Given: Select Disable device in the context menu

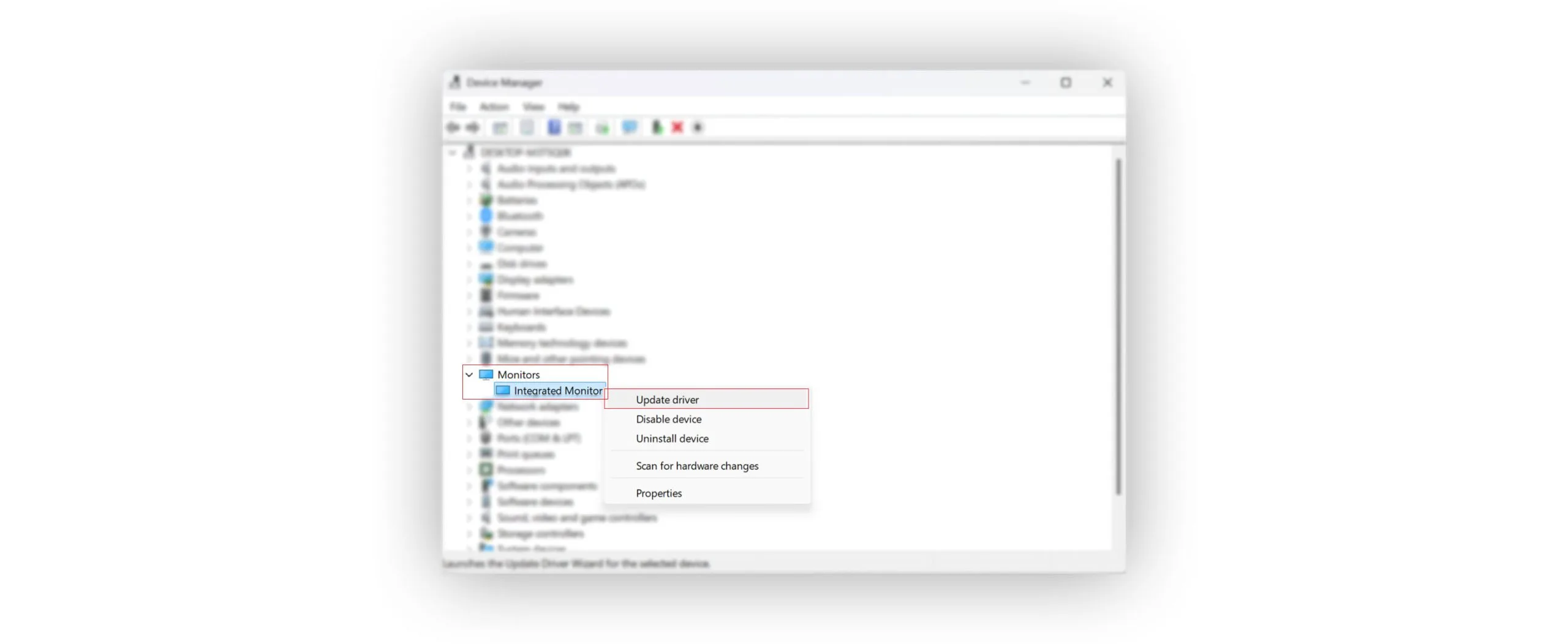Looking at the screenshot, I should point(668,419).
